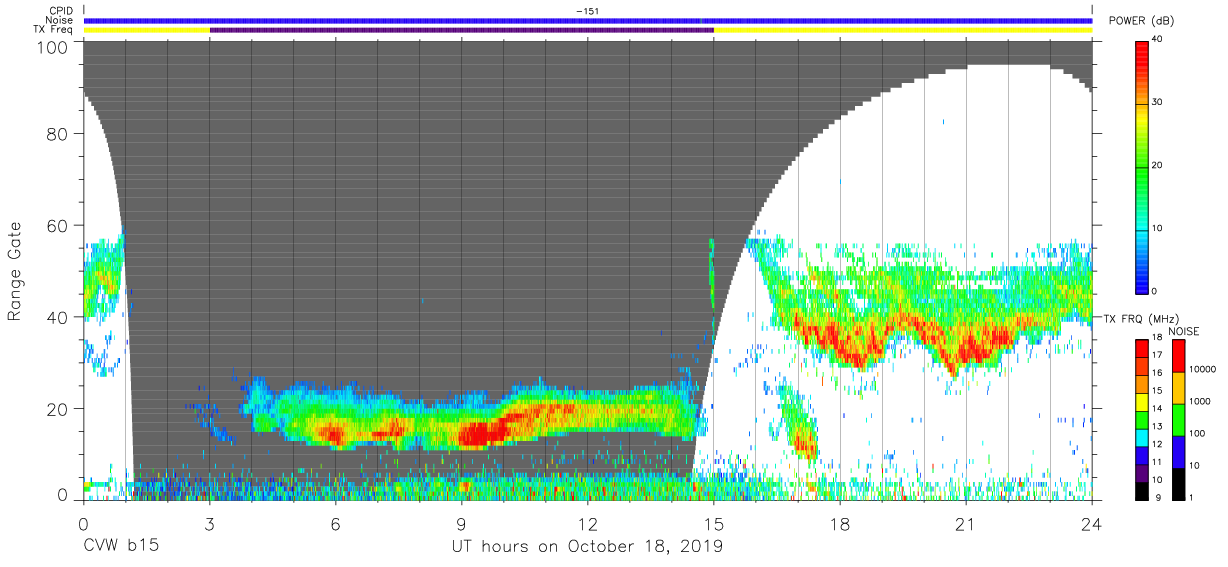Click the purple TX Freq bar segment
Viewport: 1228px width, 567px height.
tap(461, 30)
